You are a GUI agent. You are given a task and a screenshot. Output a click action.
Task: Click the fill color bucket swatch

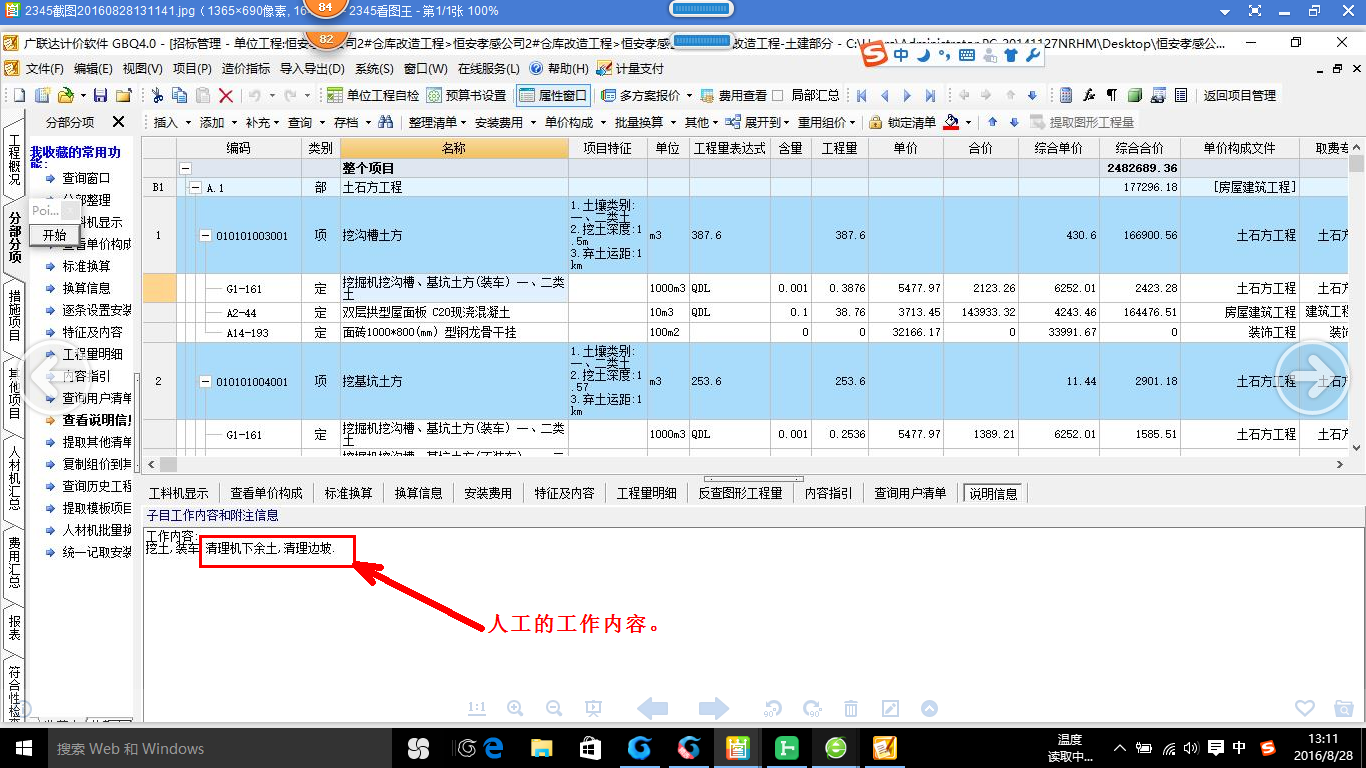click(951, 122)
